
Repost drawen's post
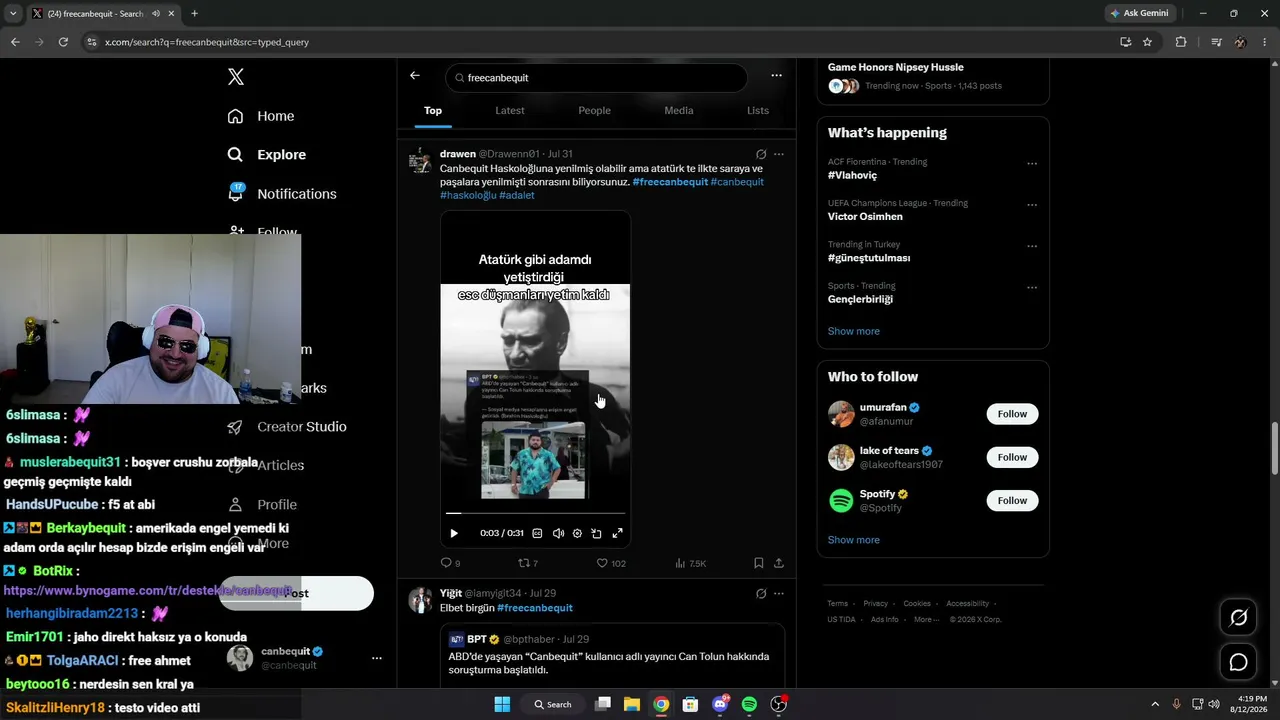pos(527,563)
